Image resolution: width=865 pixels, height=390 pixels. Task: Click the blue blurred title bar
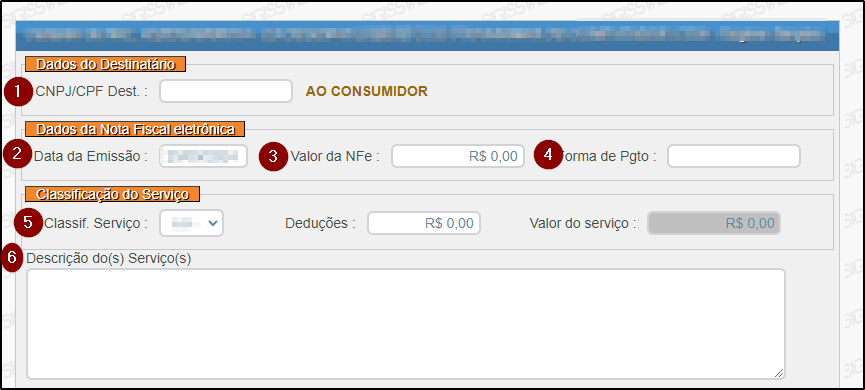click(x=428, y=36)
